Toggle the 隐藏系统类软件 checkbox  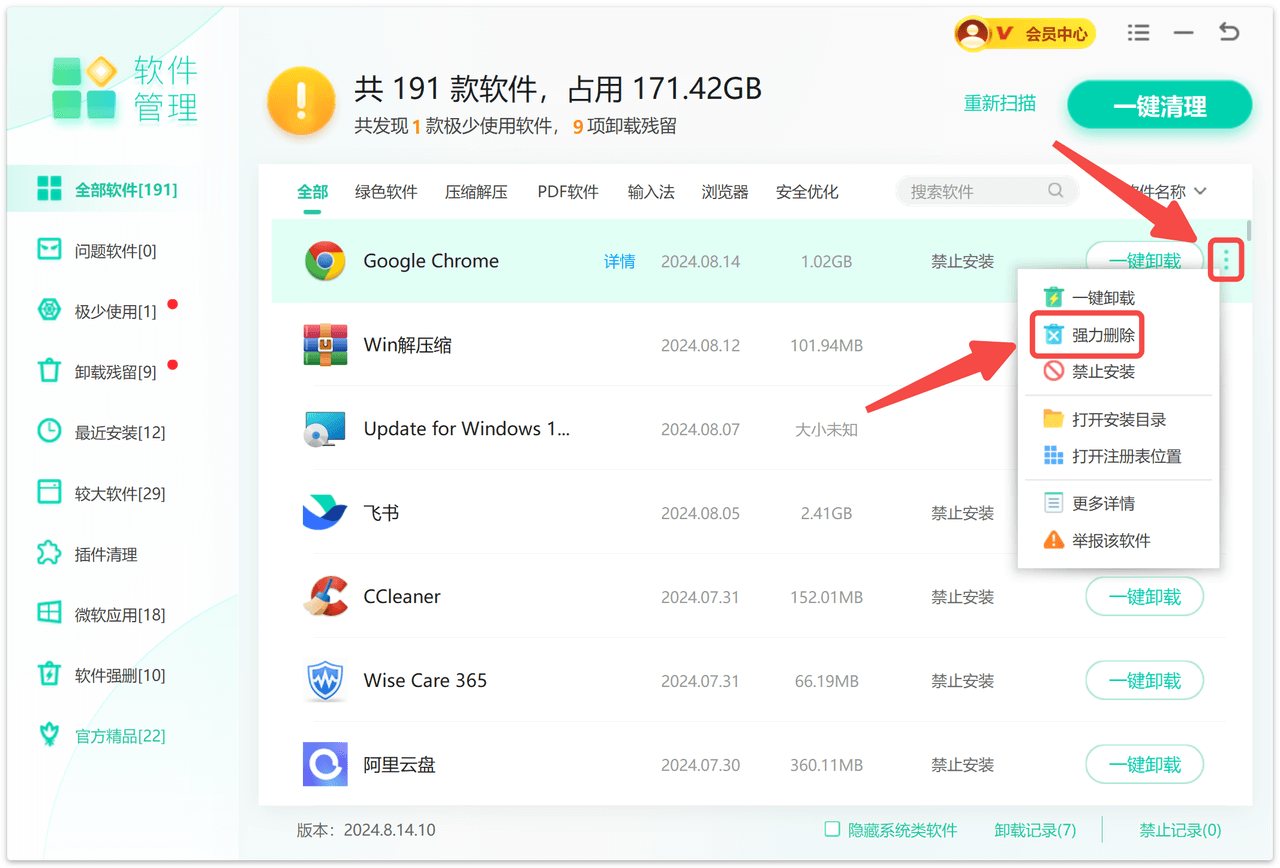pos(832,829)
